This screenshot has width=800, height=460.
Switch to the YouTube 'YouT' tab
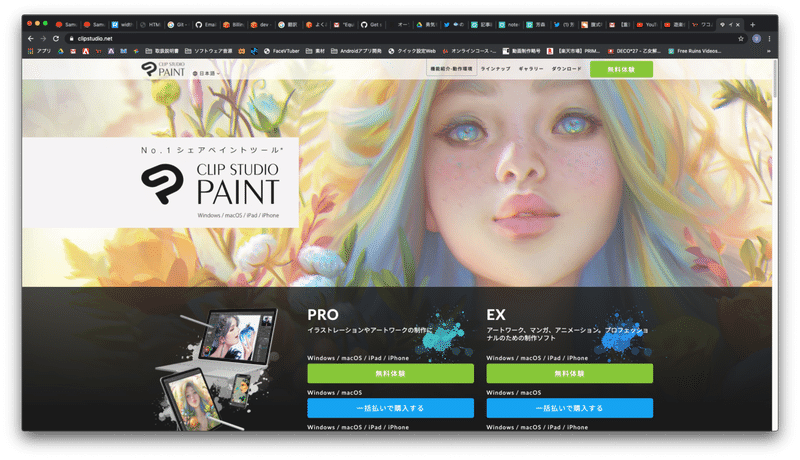coord(647,24)
